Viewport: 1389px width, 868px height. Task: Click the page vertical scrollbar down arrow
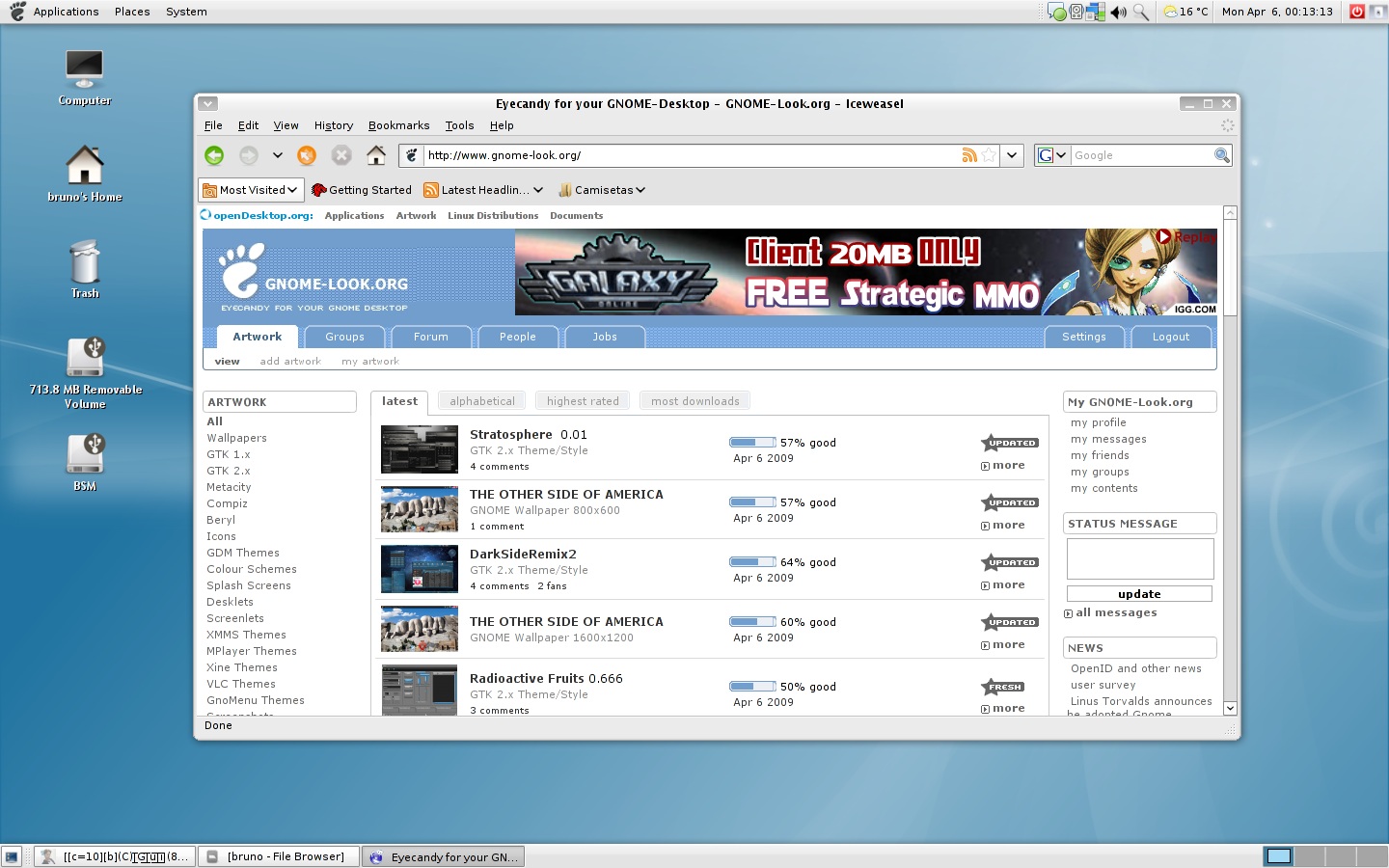[x=1230, y=708]
